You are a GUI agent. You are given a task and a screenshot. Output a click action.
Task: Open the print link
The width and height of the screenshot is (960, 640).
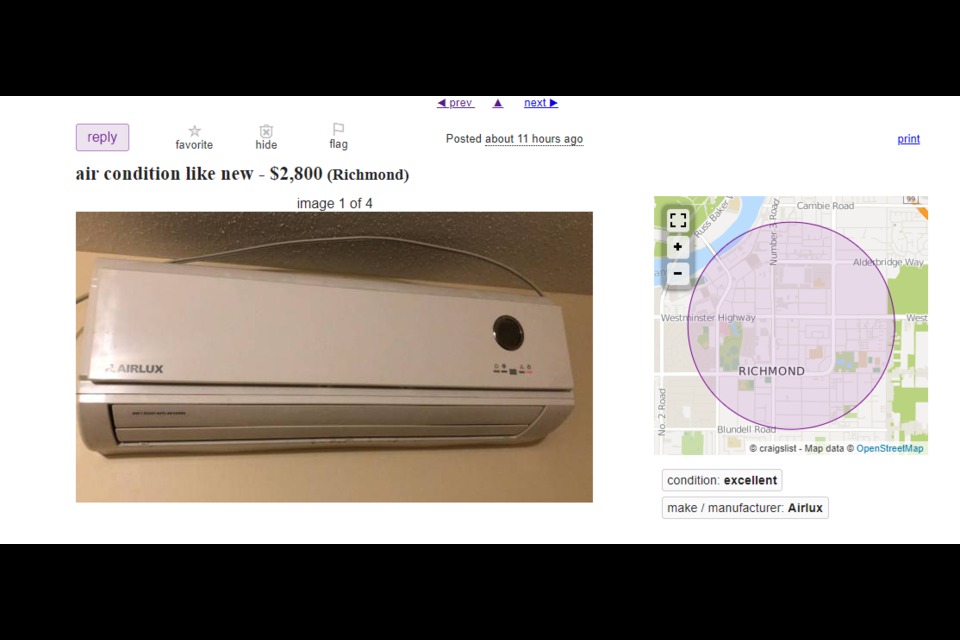click(909, 139)
